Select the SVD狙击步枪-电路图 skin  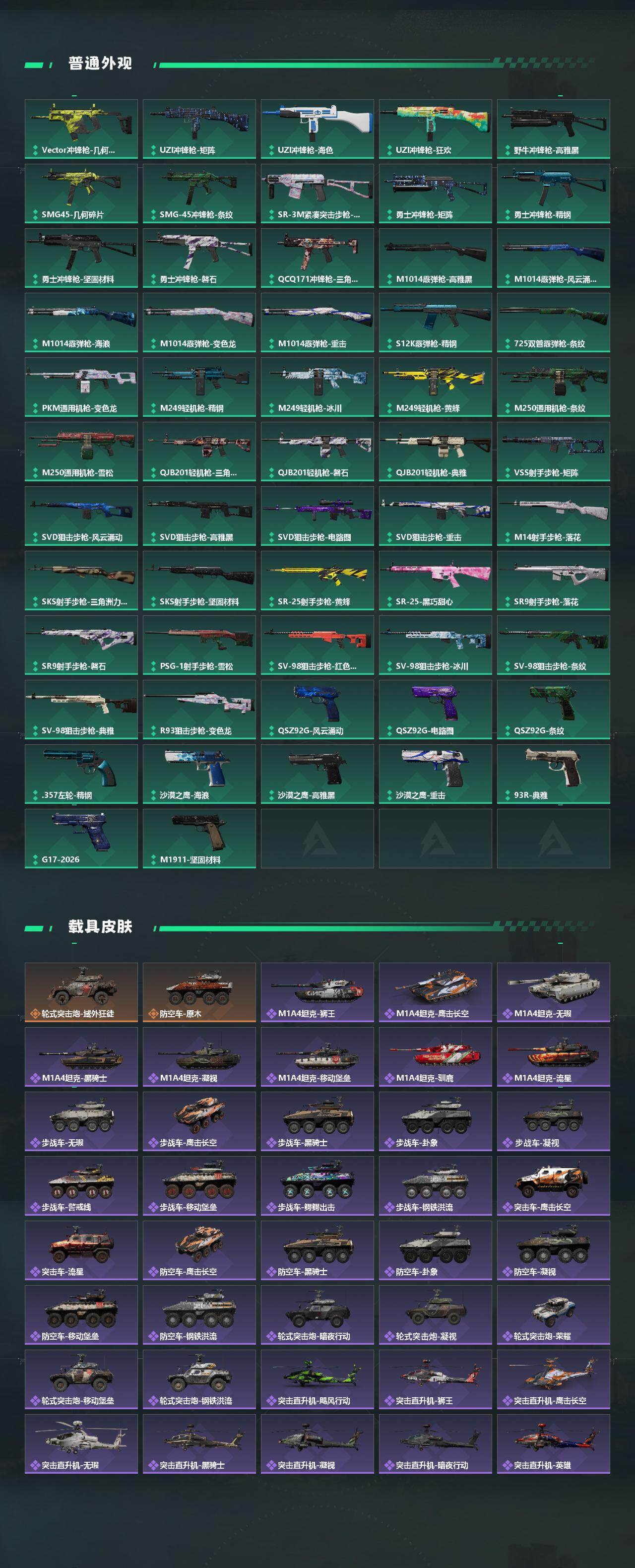[x=317, y=516]
